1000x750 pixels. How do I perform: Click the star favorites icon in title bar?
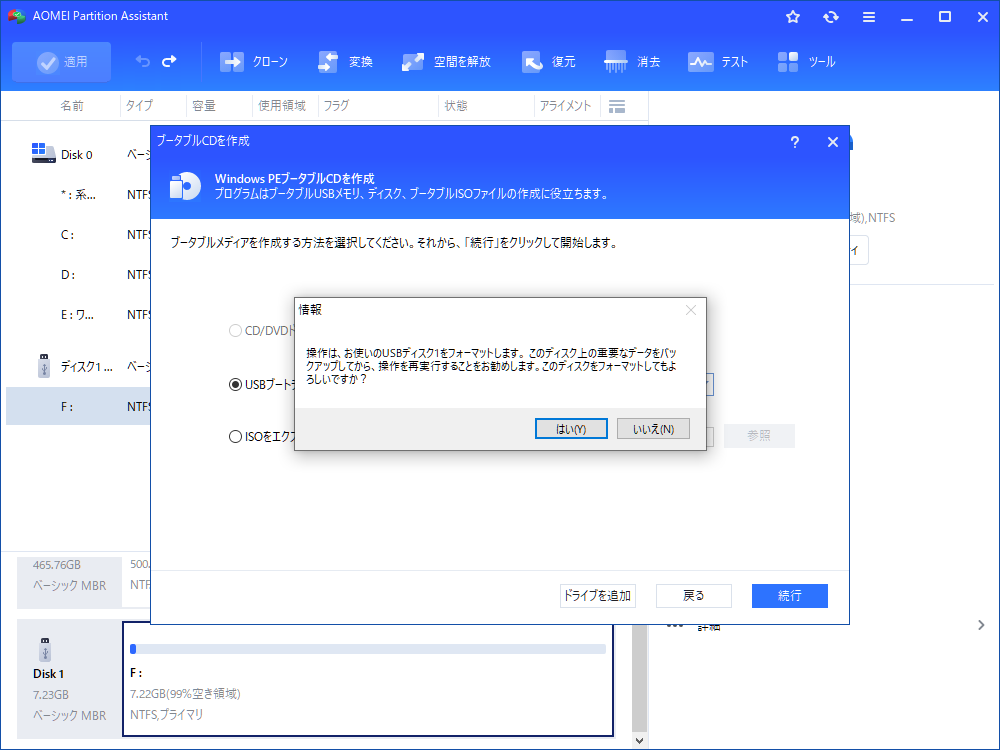(793, 17)
